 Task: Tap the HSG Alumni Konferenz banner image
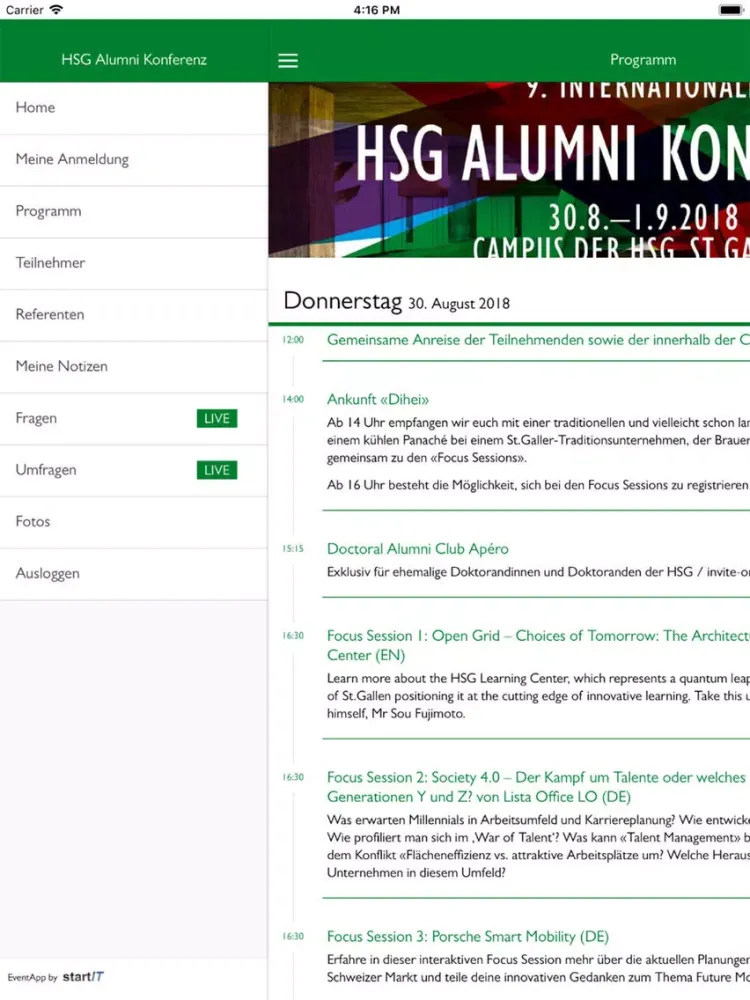pyautogui.click(x=509, y=170)
